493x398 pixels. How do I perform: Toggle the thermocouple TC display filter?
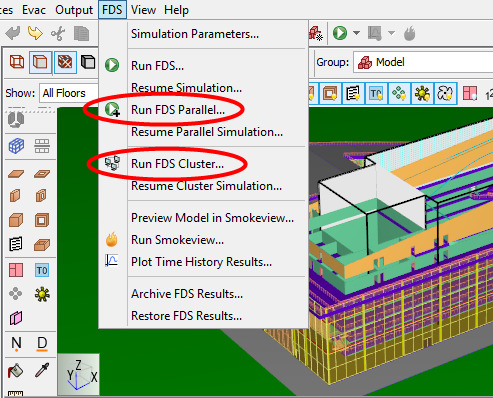(376, 94)
